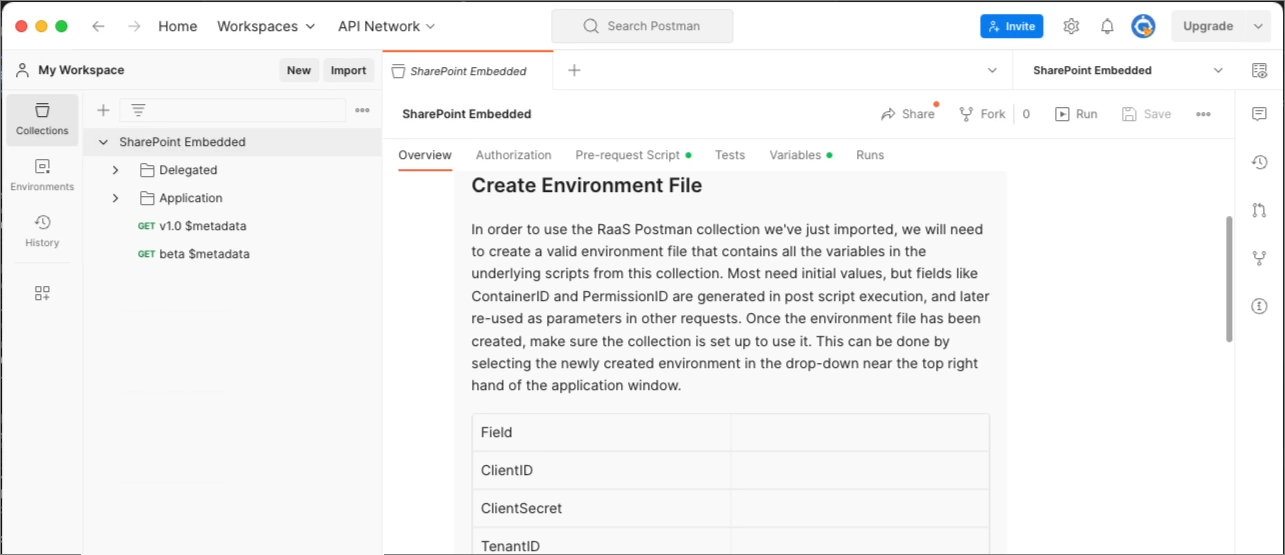Click the Create Environment File heading
The width and height of the screenshot is (1285, 555).
(x=587, y=185)
